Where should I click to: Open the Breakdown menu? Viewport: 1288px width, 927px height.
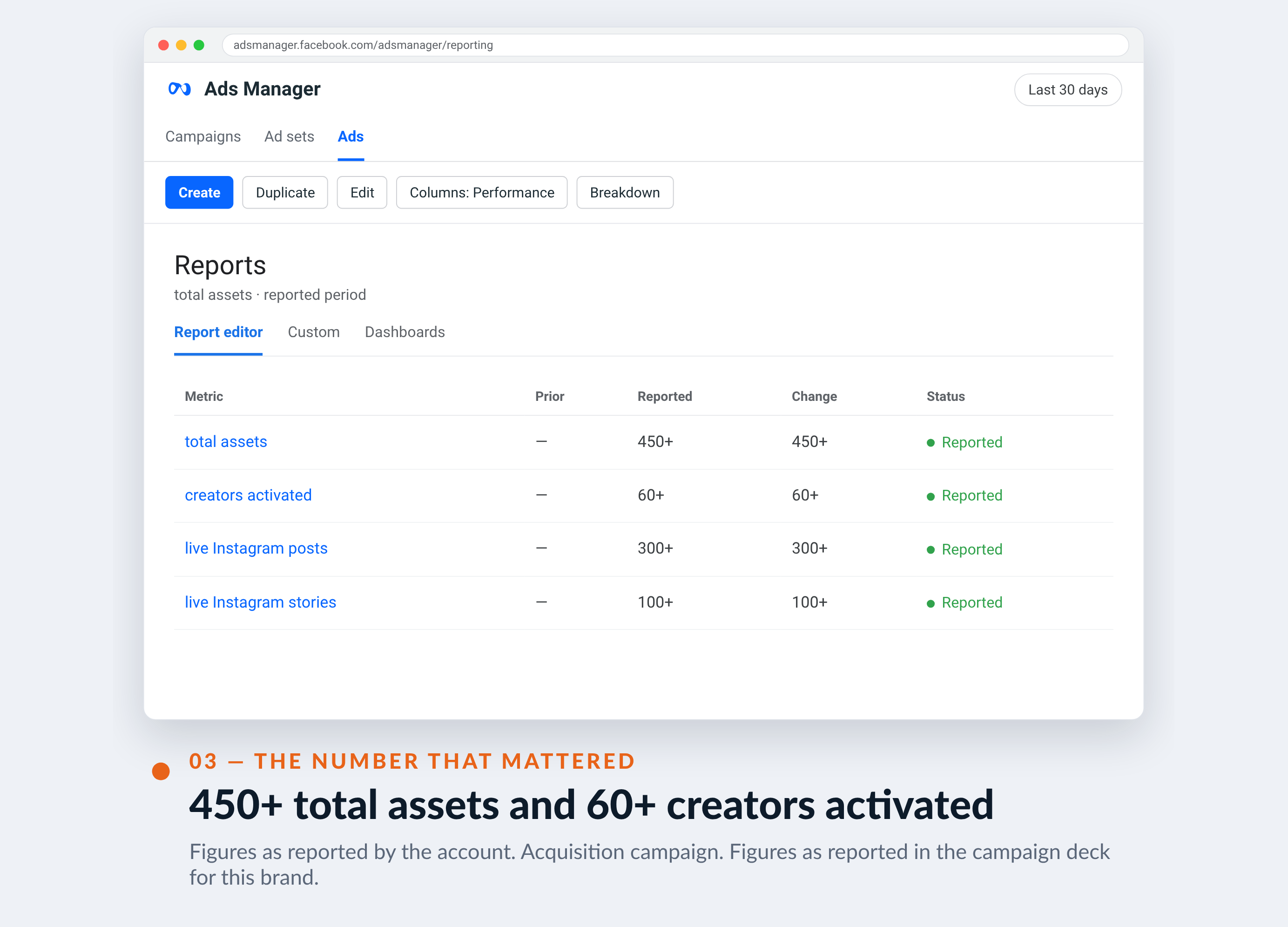click(x=625, y=193)
